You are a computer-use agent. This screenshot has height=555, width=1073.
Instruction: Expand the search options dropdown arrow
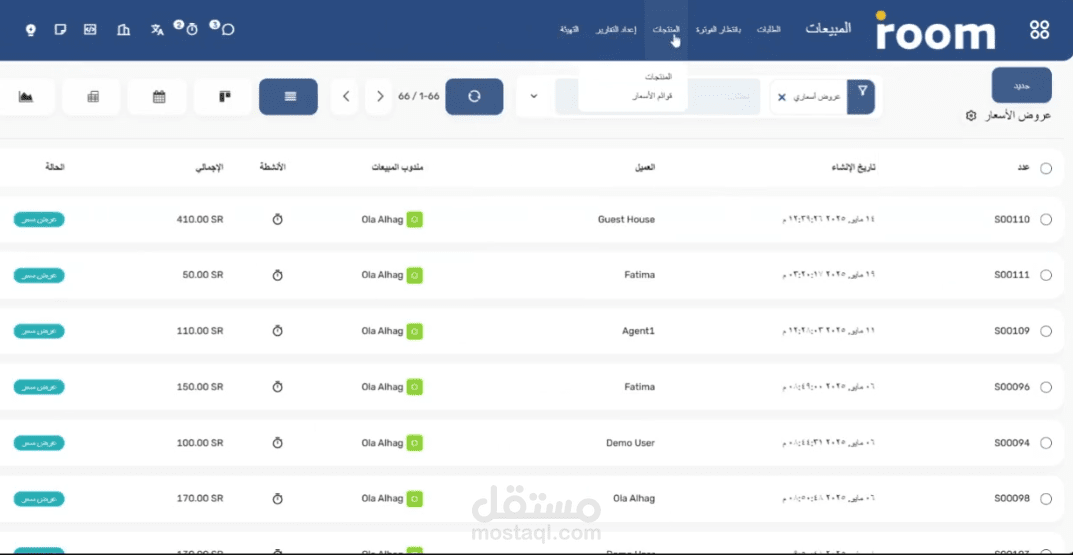click(x=534, y=96)
